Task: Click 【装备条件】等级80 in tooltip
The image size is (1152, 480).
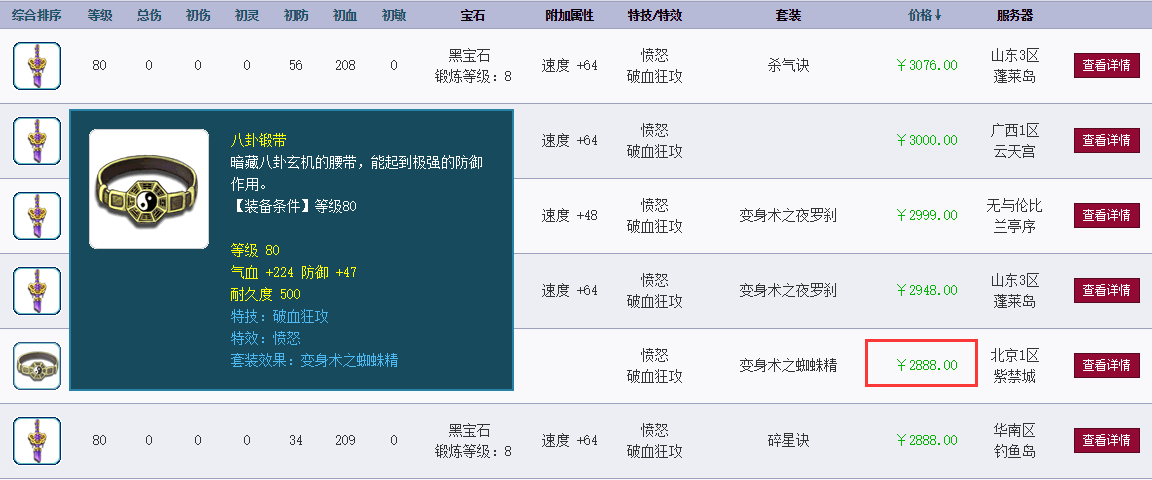Action: tap(294, 206)
